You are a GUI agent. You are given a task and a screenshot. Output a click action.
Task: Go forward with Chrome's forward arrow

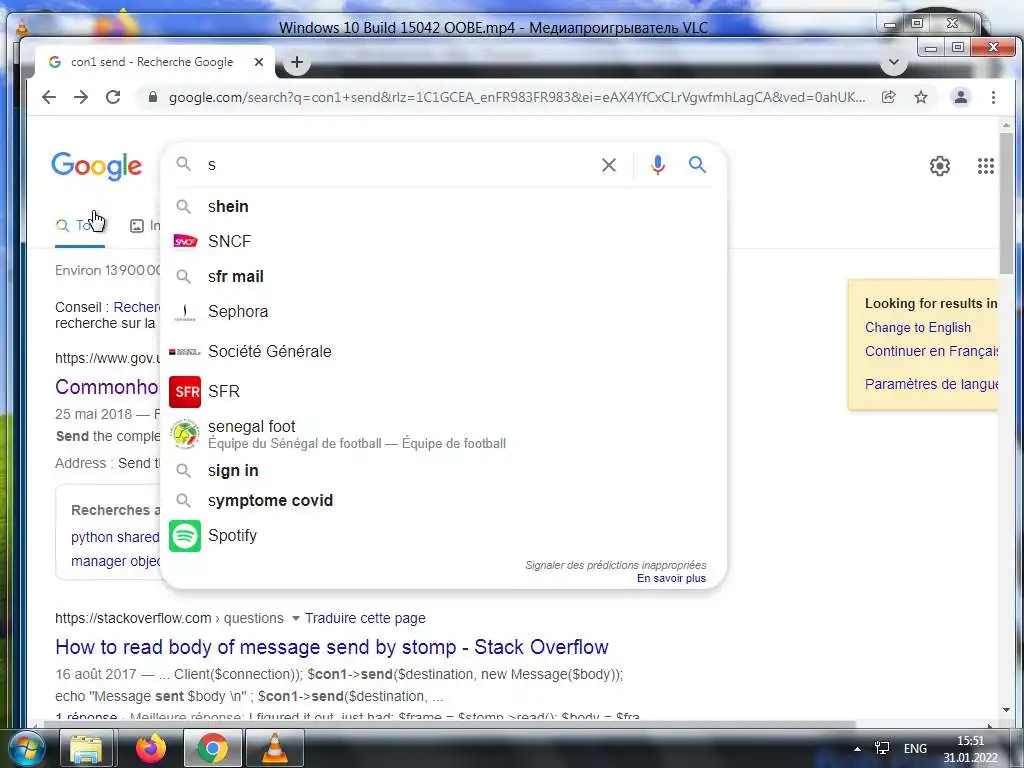point(81,97)
